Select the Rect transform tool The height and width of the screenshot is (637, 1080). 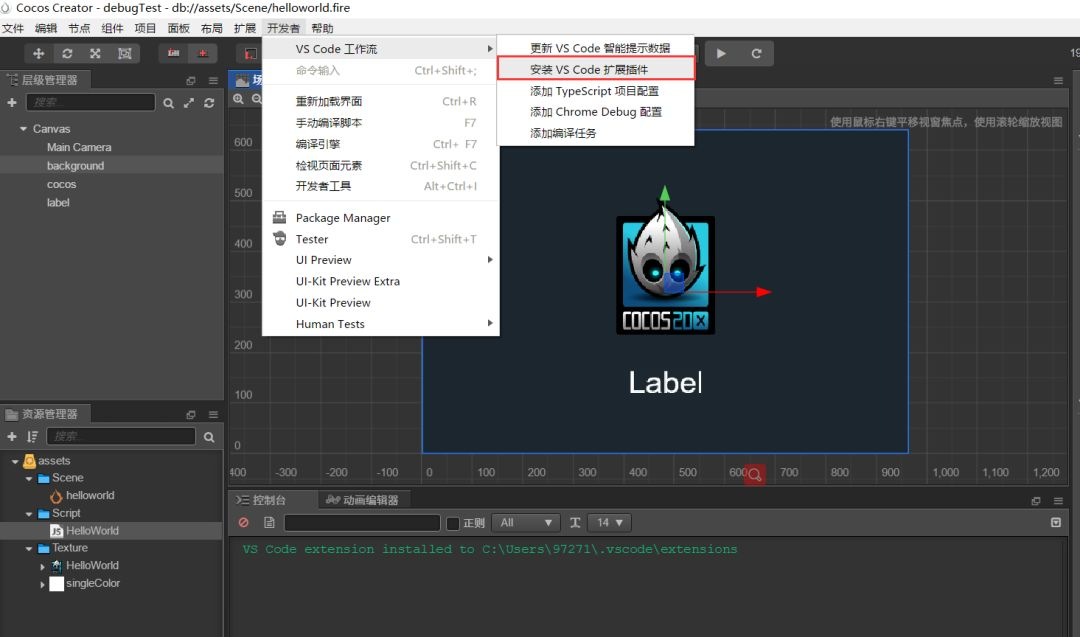[x=122, y=53]
